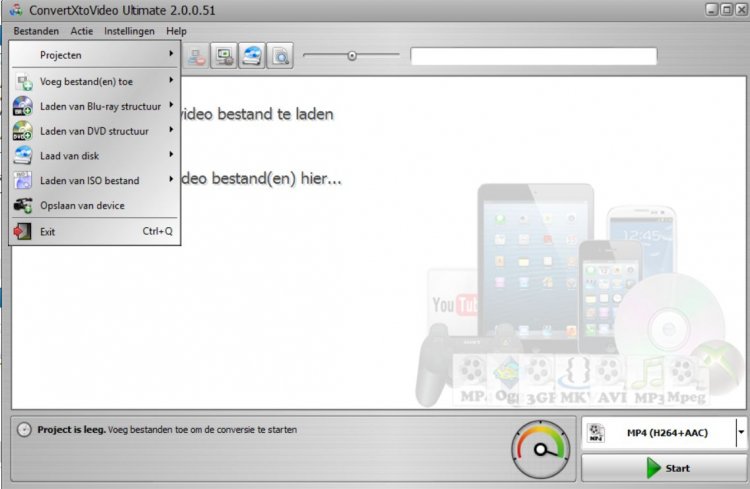The height and width of the screenshot is (489, 750).
Task: Click the ISO file icon in the menu
Action: tap(22, 181)
